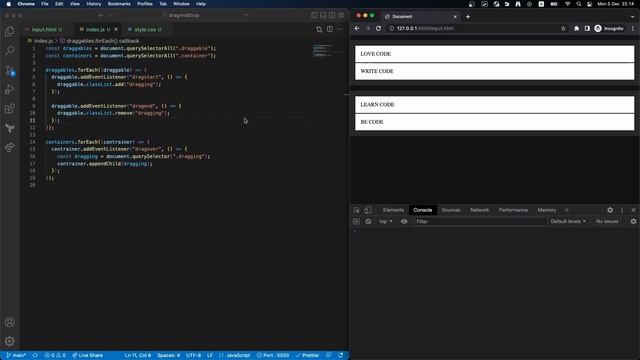
Task: Click the open changes compare icon
Action: pos(319,29)
